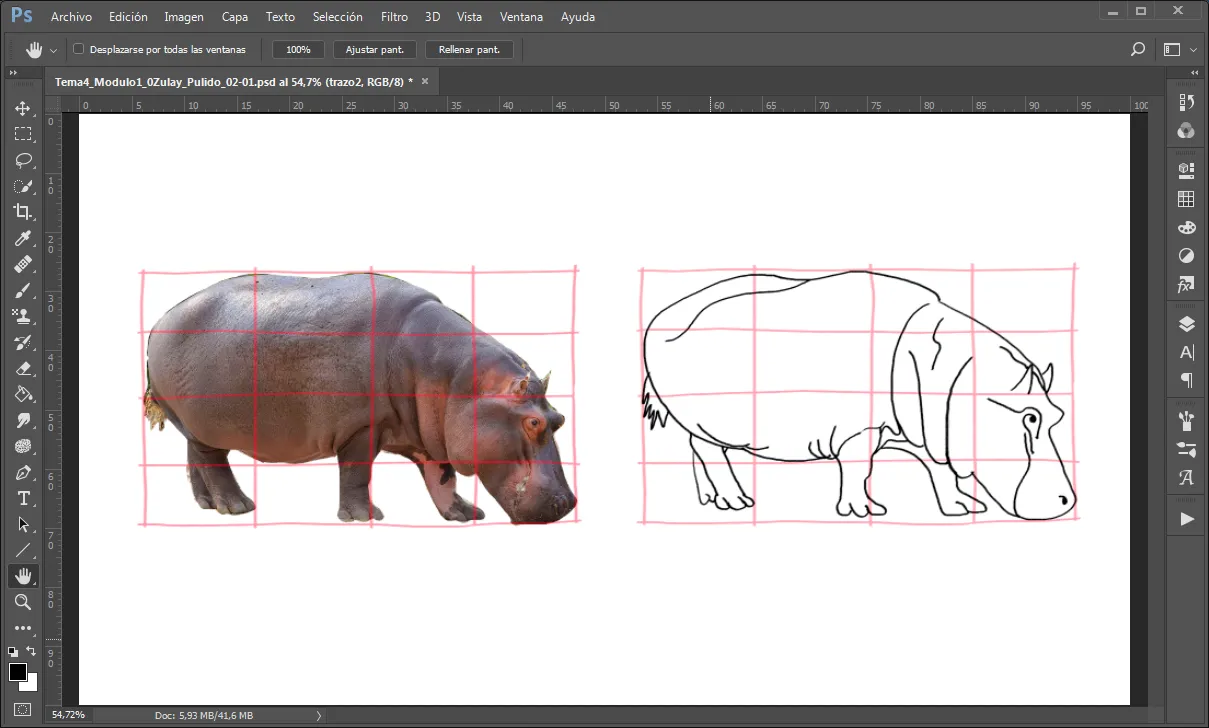Select the Crop tool

point(22,212)
